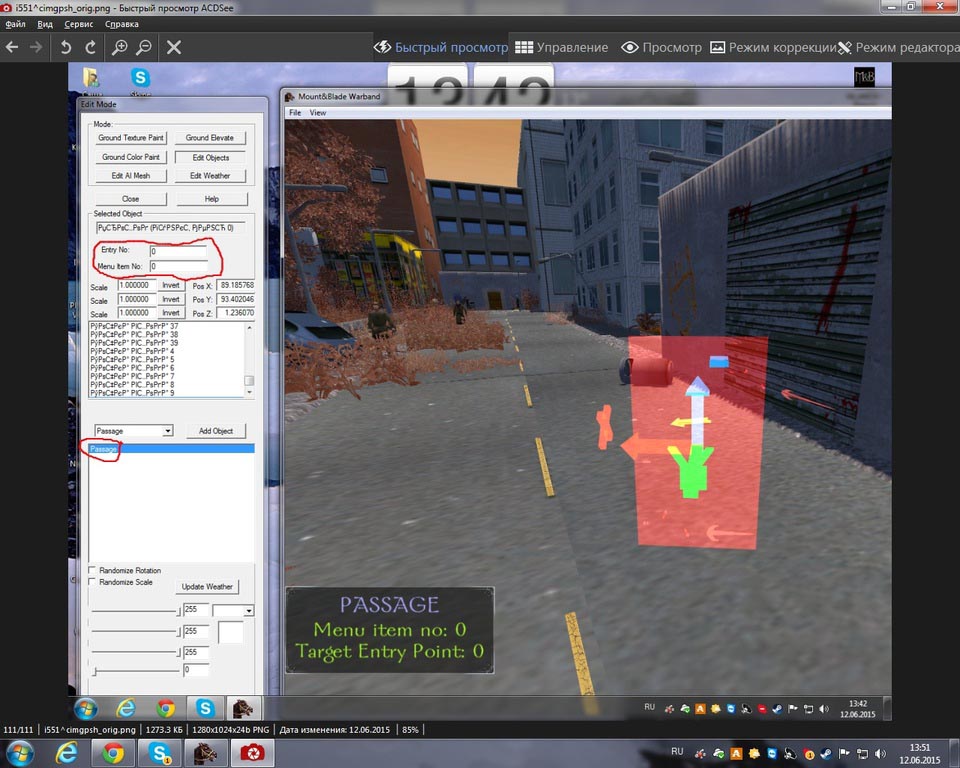960x768 pixels.
Task: Click the Ground Texture Paint button
Action: (131, 138)
